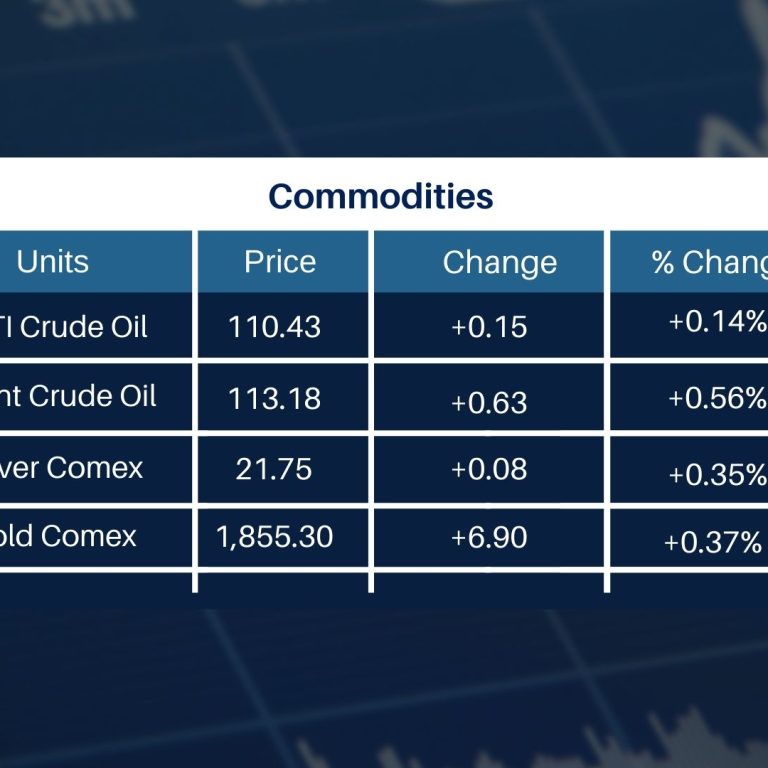Select the Units column header
This screenshot has height=768, width=768.
coord(53,262)
